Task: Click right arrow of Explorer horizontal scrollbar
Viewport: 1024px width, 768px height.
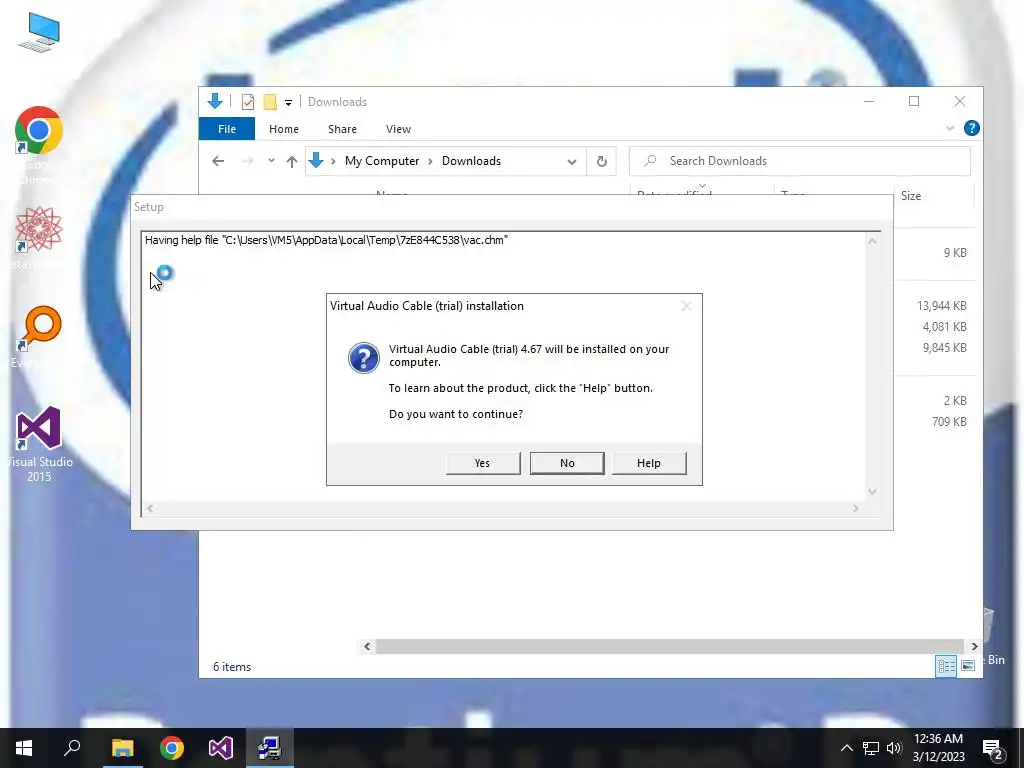Action: pyautogui.click(x=974, y=646)
